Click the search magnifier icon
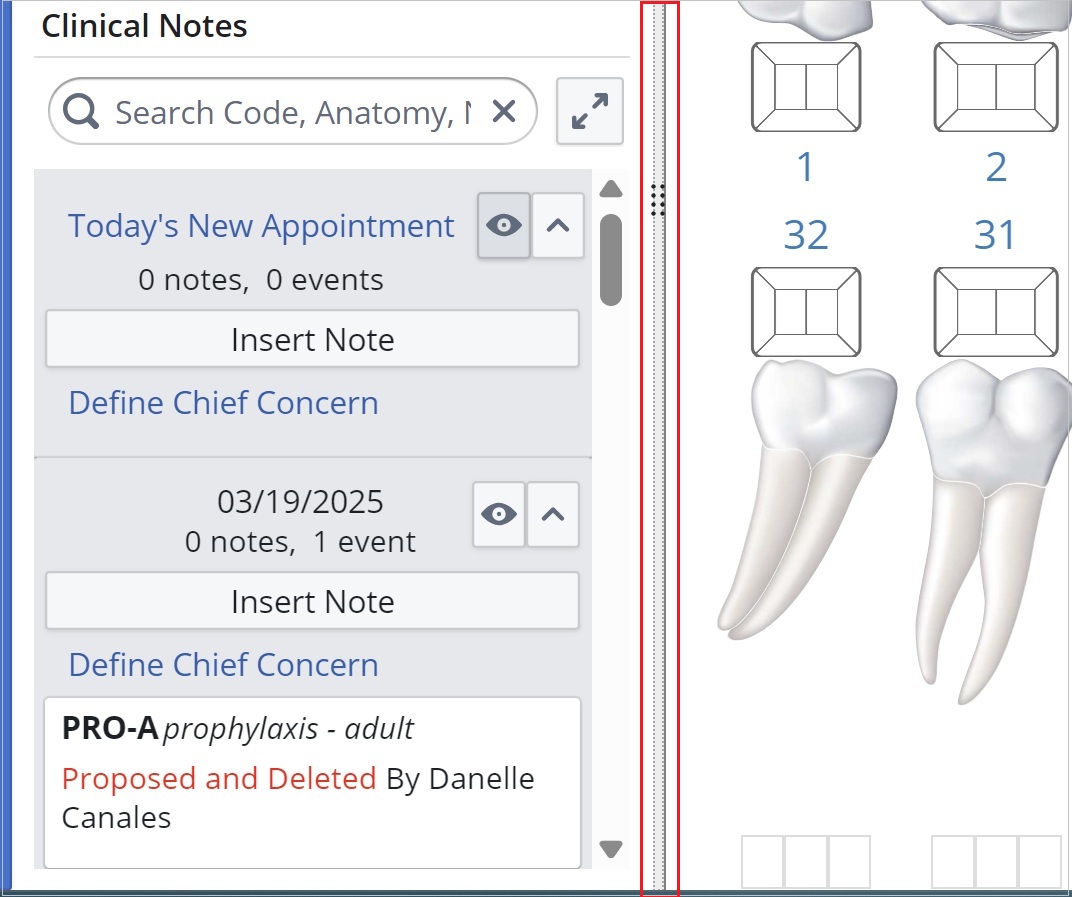 pyautogui.click(x=81, y=111)
